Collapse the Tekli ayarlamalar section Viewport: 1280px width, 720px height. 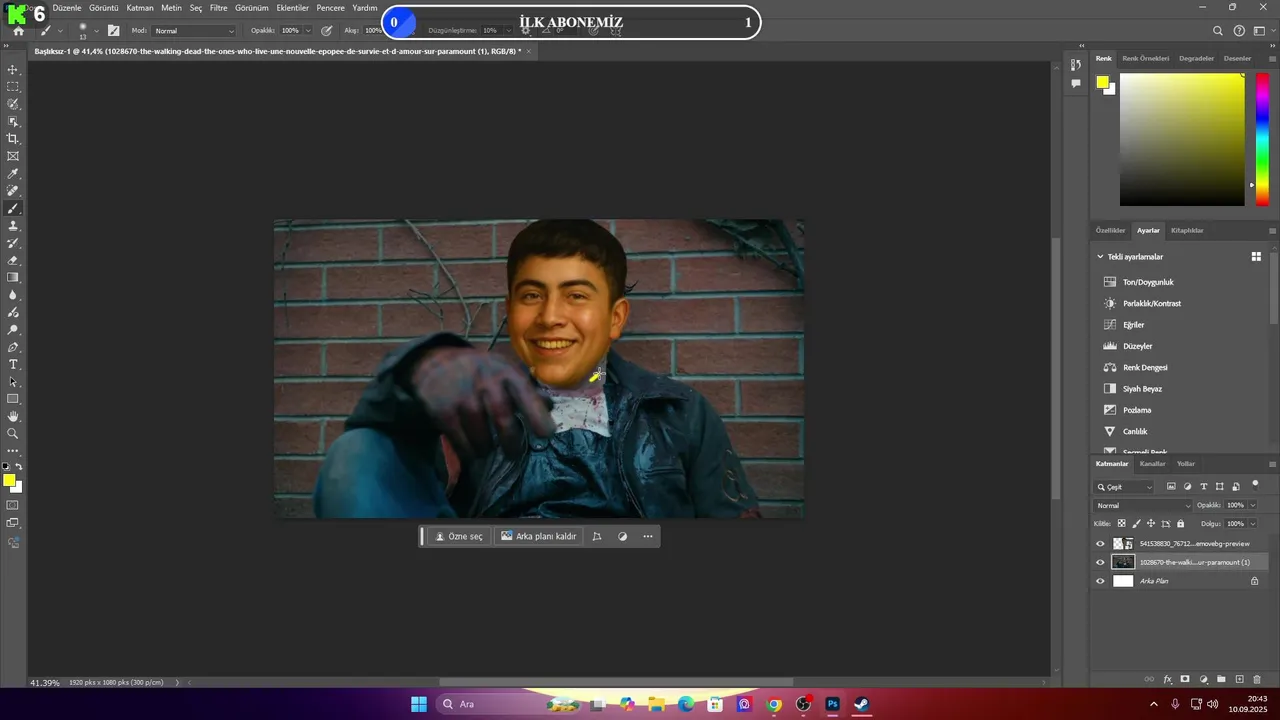1101,257
